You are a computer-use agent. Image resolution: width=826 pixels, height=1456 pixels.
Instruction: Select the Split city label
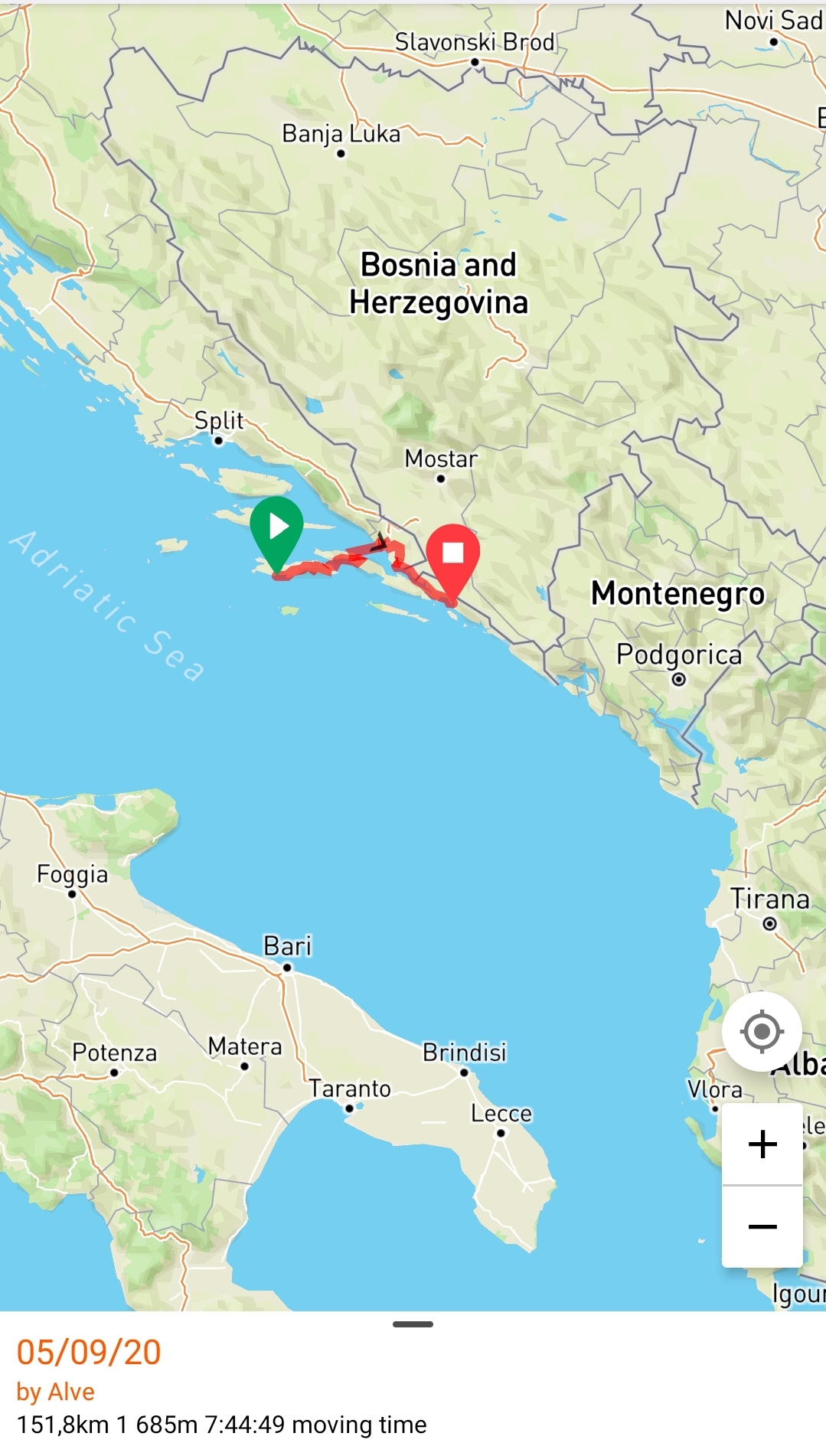(219, 420)
